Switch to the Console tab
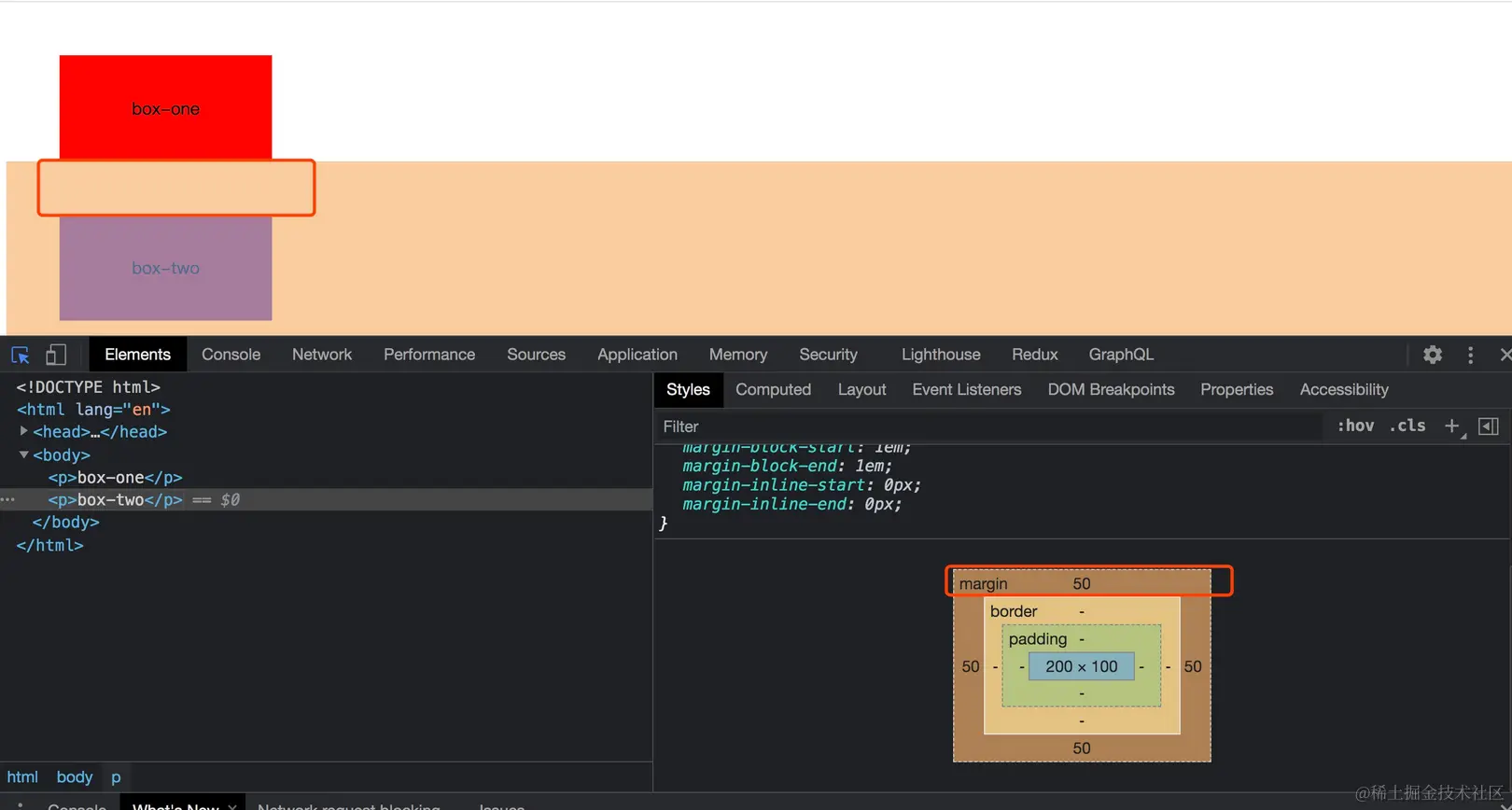Viewport: 1512px width, 810px height. click(231, 355)
